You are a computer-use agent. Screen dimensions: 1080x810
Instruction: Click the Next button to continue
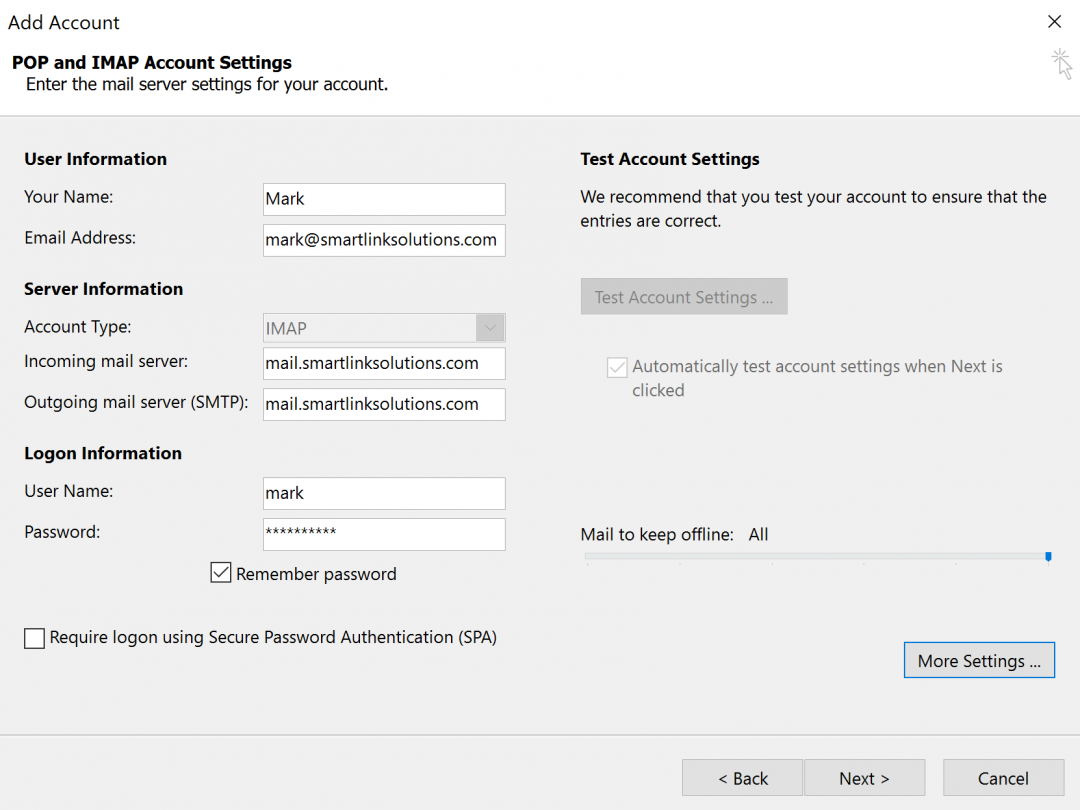pos(864,778)
